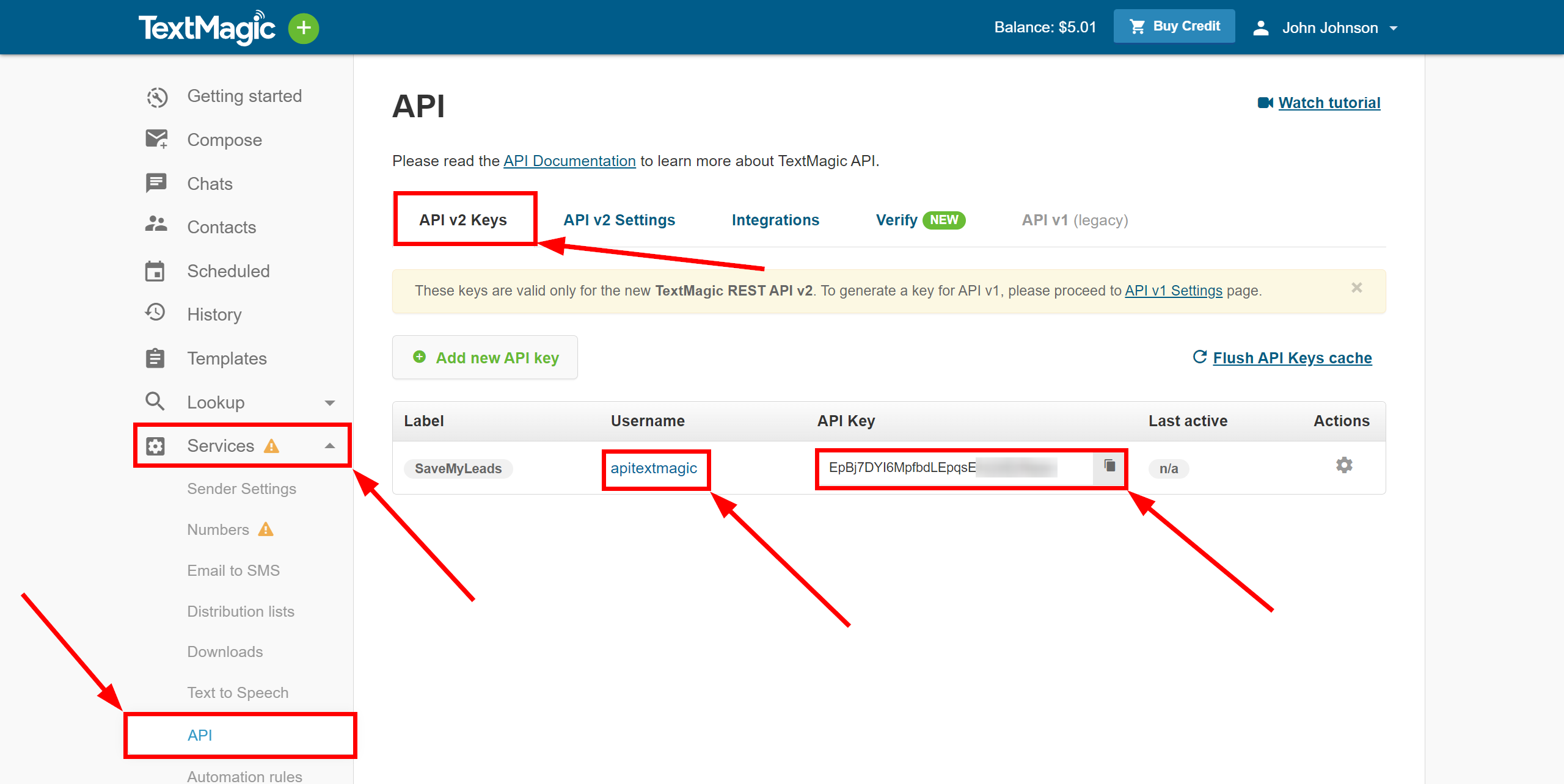1564x784 pixels.
Task: Click the green plus icon beside TextMagic logo
Action: point(304,28)
